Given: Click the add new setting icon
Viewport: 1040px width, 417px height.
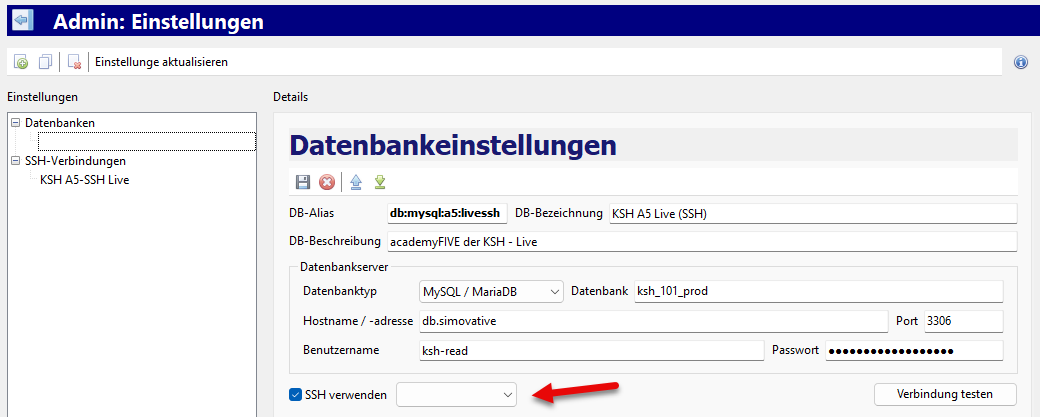Looking at the screenshot, I should 21,62.
